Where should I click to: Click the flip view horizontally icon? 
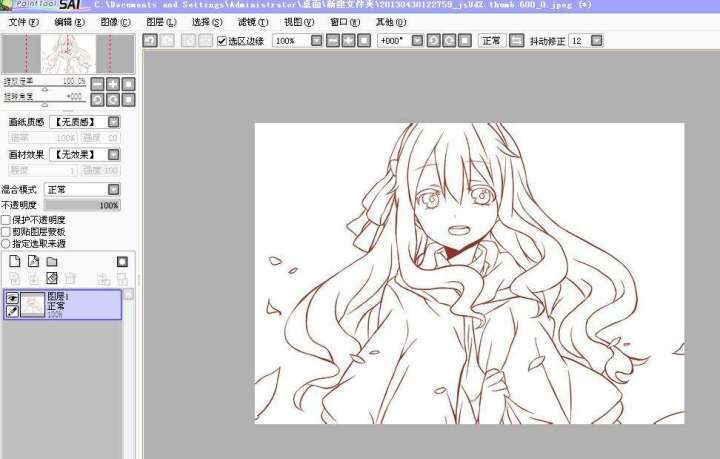[516, 41]
